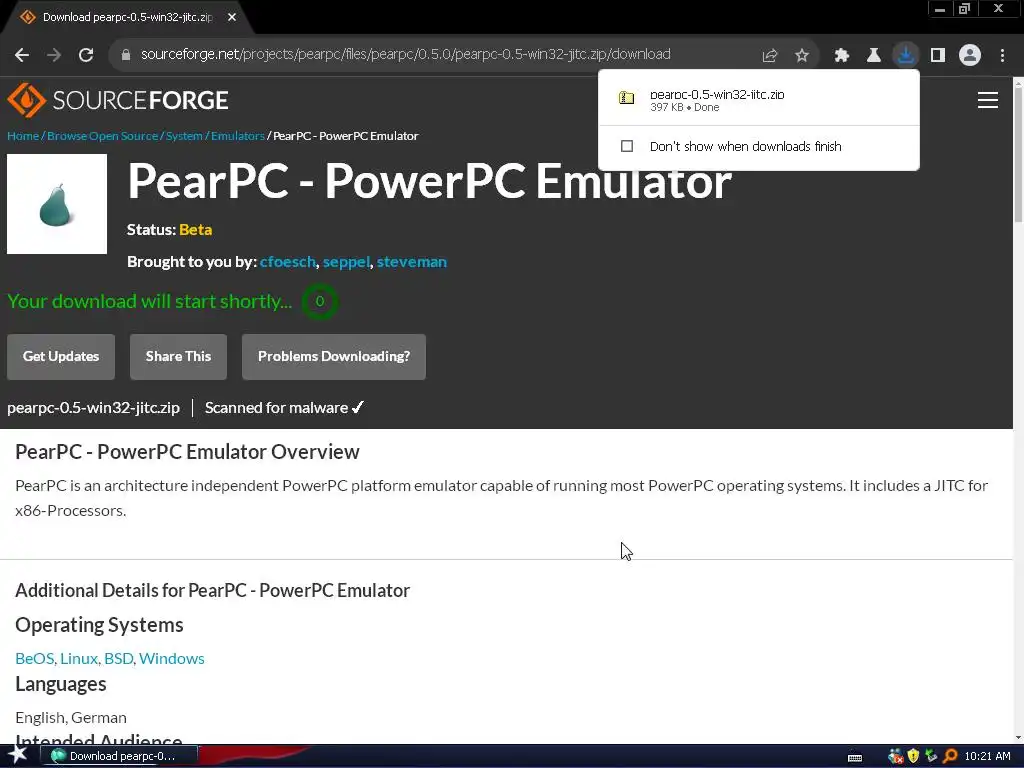
Task: Click the 10:21 AM taskbar clock
Action: (987, 756)
